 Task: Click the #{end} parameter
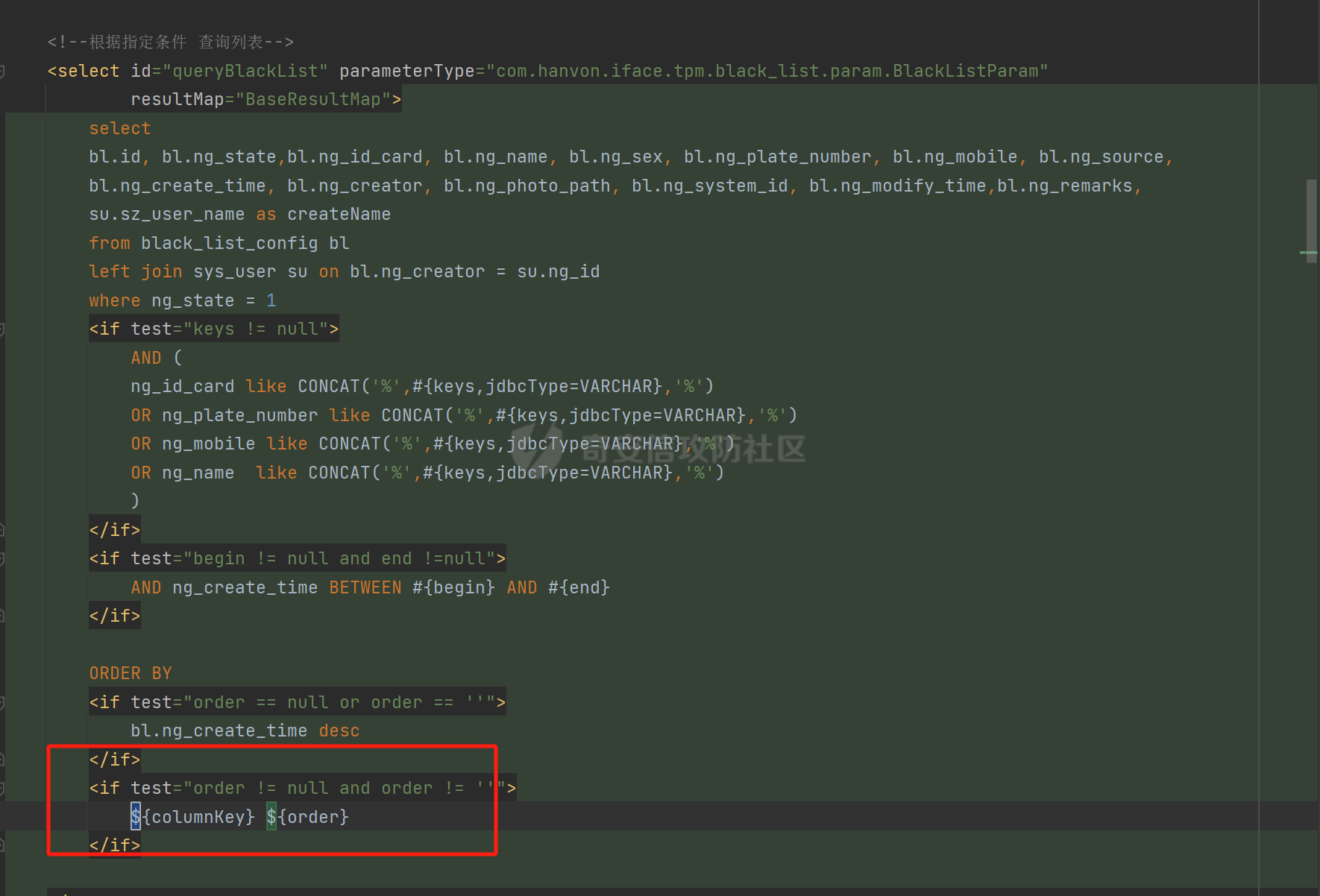[x=579, y=587]
